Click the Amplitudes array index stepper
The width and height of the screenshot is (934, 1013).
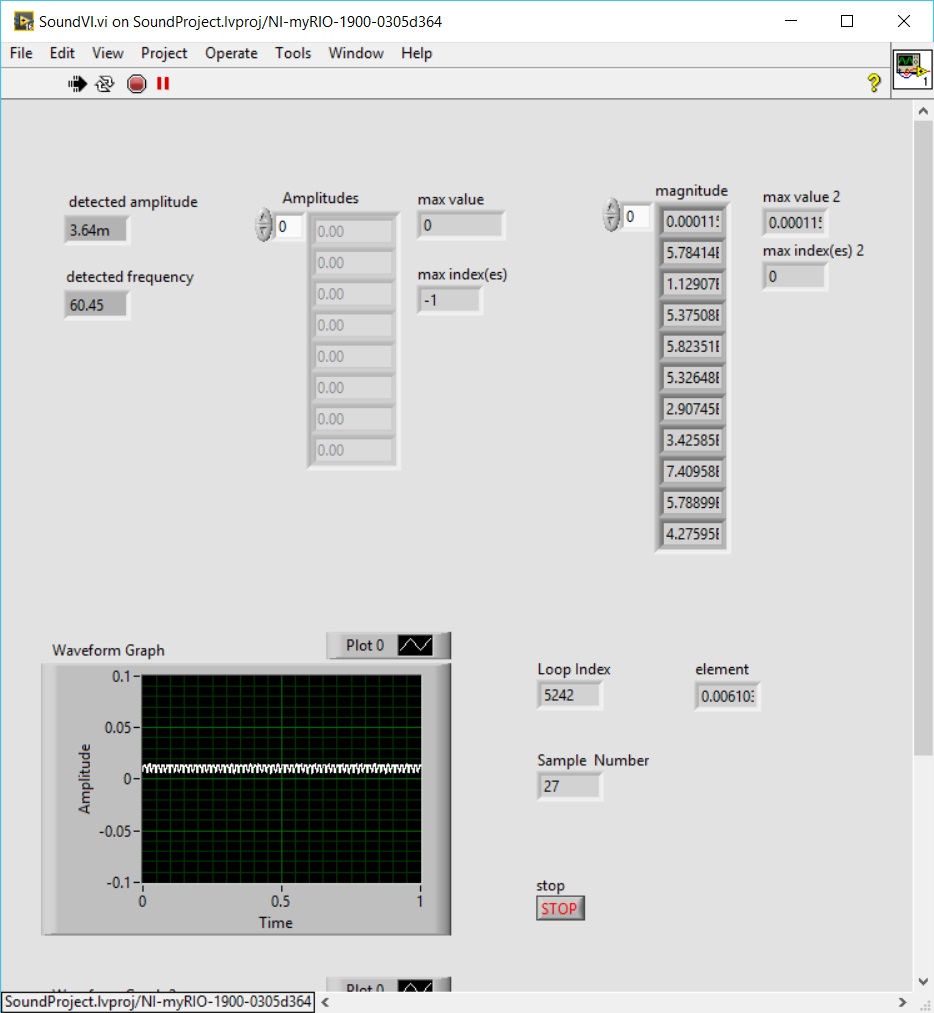tap(264, 225)
